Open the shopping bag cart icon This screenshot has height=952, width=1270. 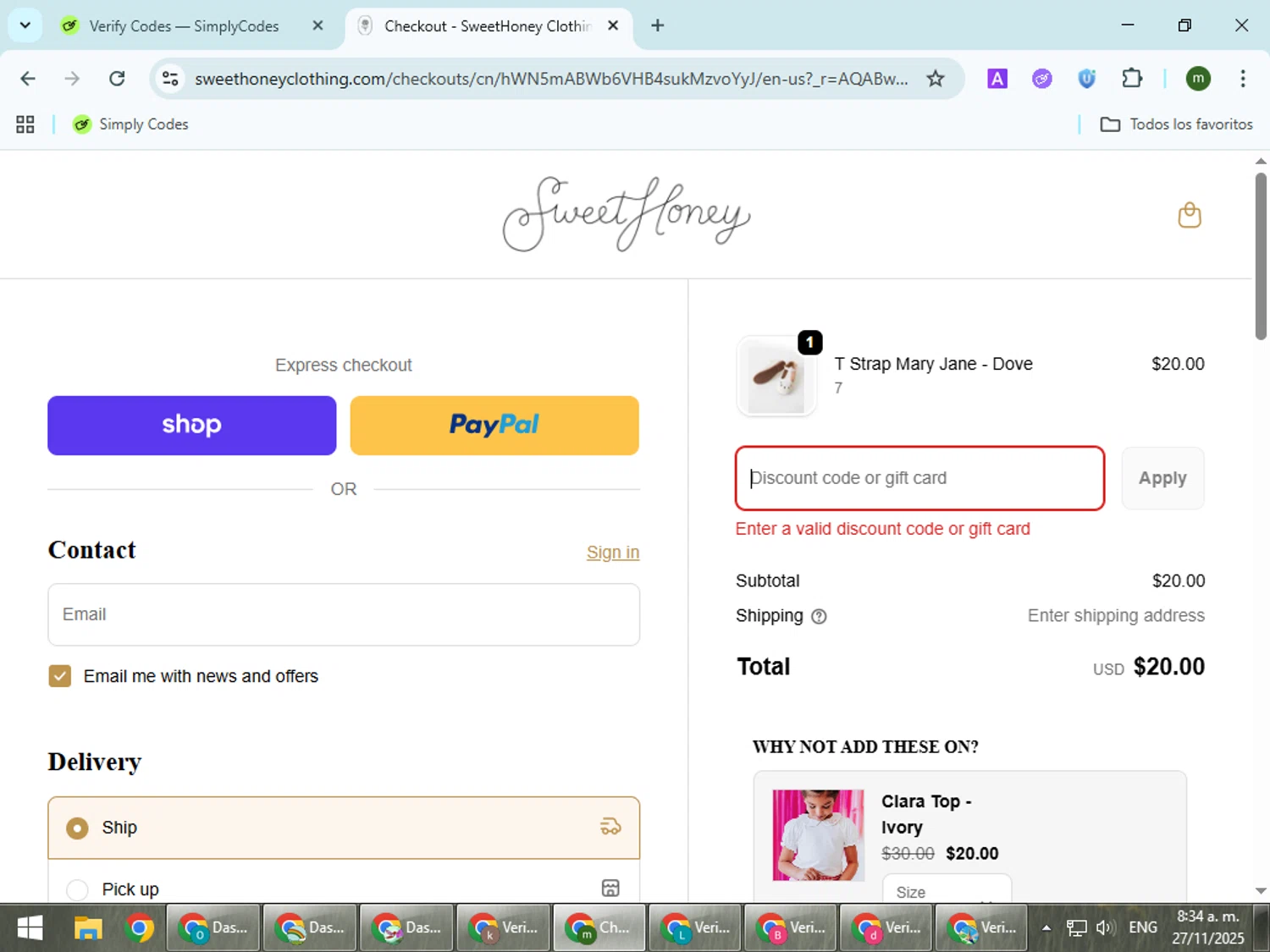point(1190,215)
